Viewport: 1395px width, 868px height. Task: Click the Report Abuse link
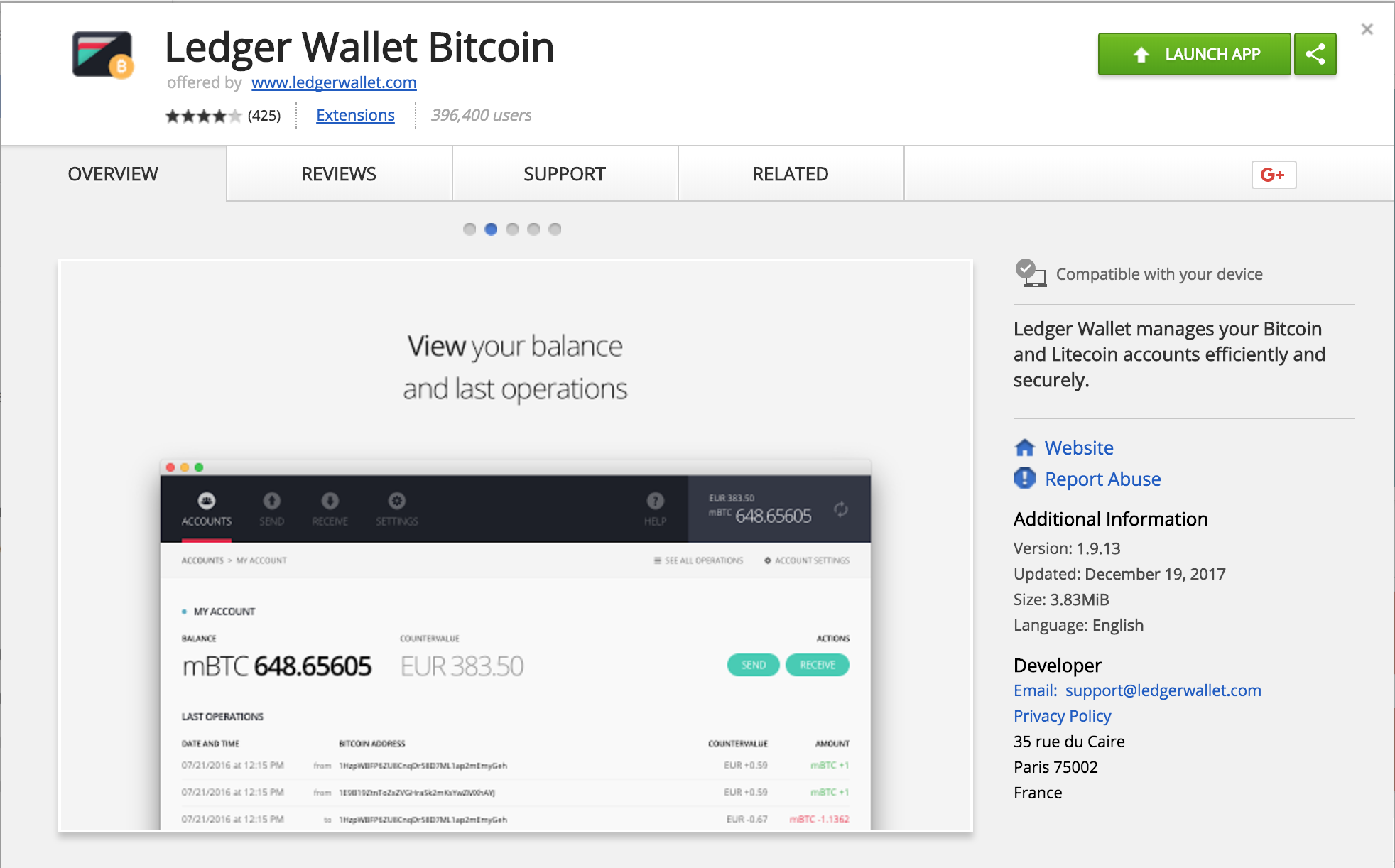click(1100, 479)
